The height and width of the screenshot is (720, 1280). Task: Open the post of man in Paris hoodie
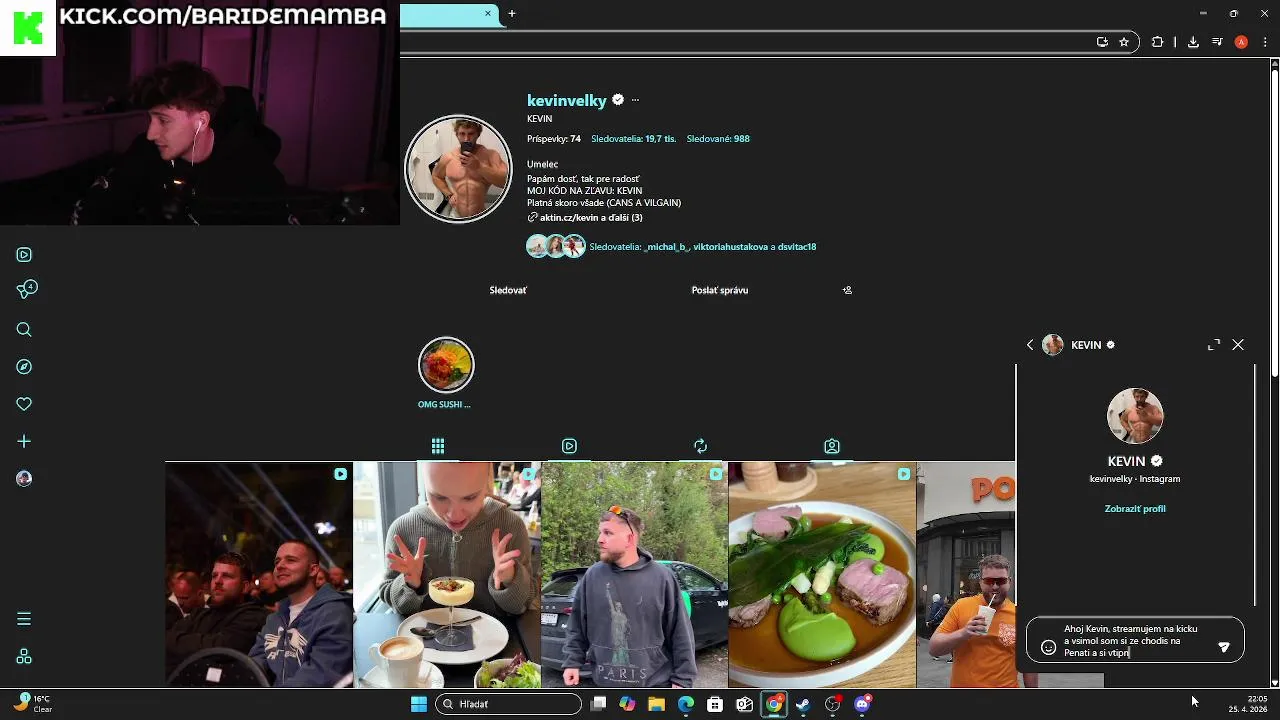tap(634, 575)
